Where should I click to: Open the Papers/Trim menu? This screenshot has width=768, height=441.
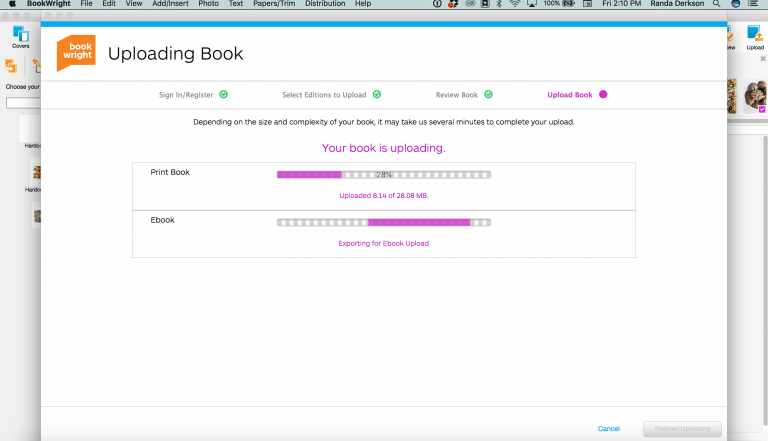pyautogui.click(x=274, y=3)
